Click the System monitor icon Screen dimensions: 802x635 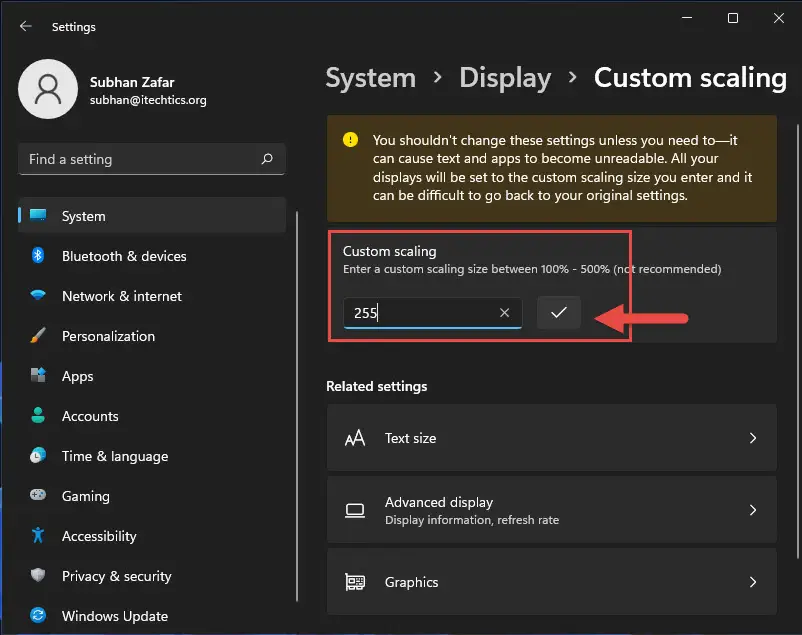coord(38,215)
